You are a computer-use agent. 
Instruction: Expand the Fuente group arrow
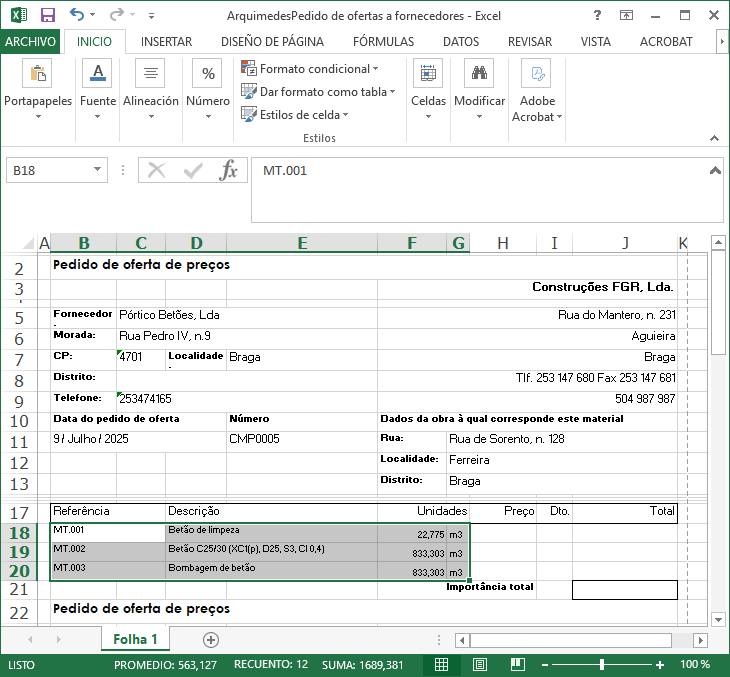click(x=97, y=116)
